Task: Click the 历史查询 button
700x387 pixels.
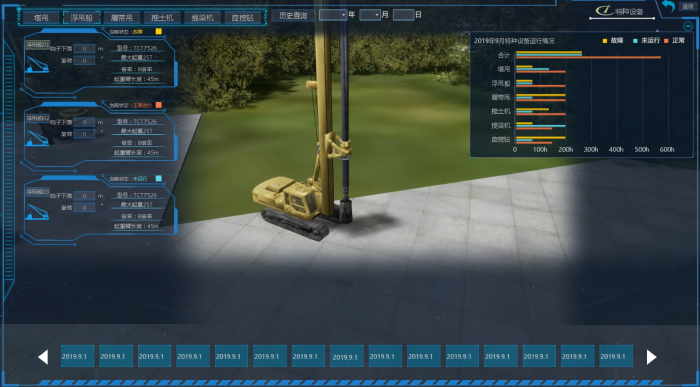Action: 293,16
